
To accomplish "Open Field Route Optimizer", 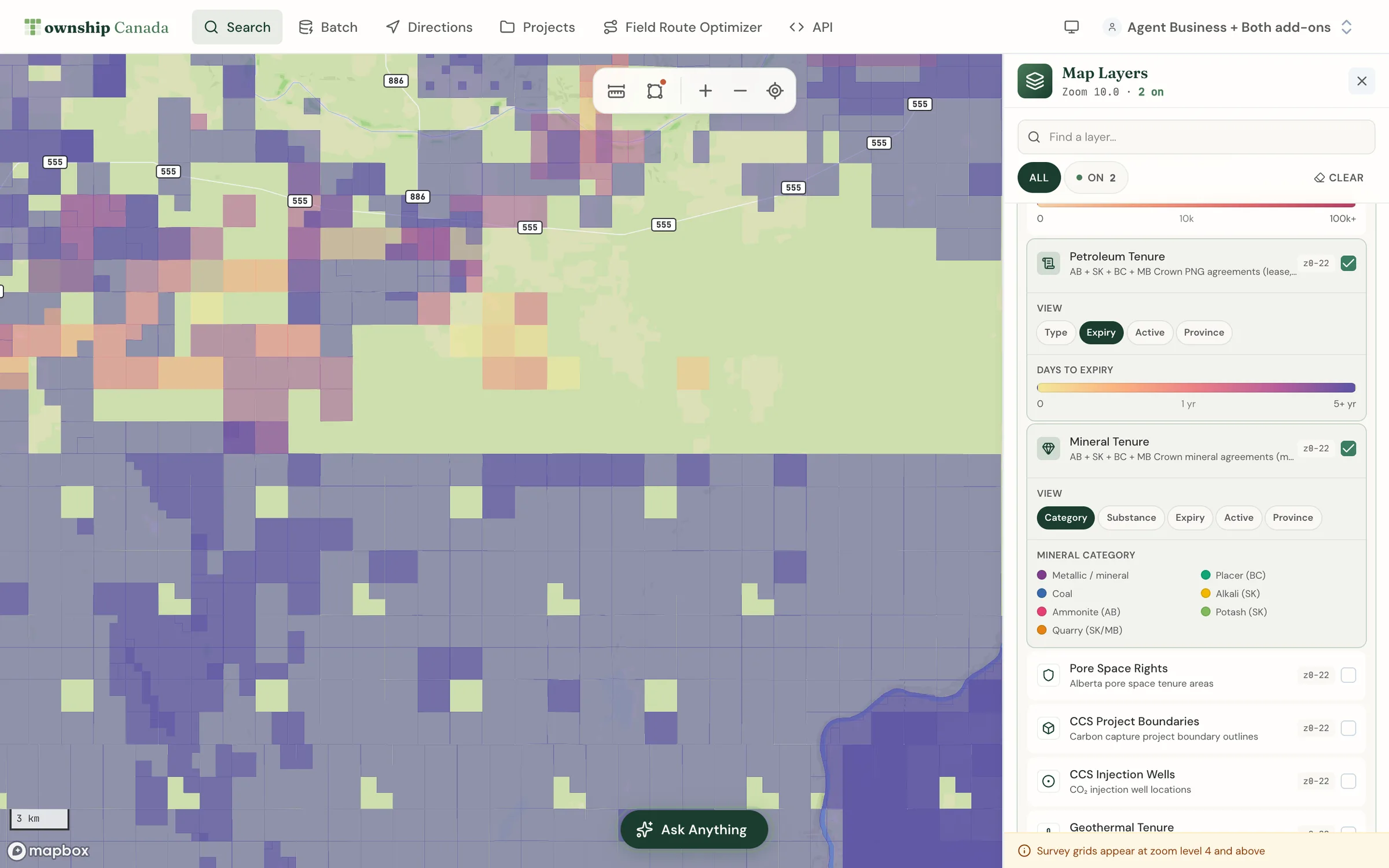I will (682, 27).
